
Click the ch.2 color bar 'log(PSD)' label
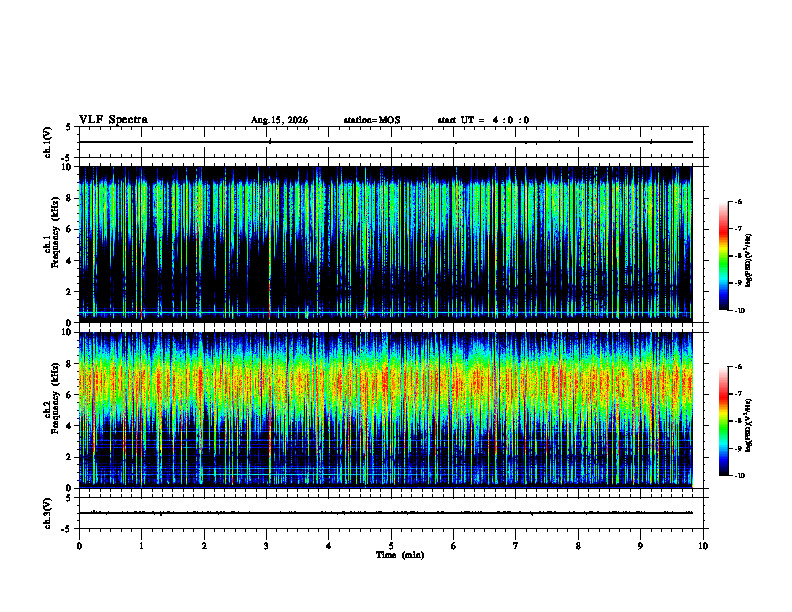749,426
